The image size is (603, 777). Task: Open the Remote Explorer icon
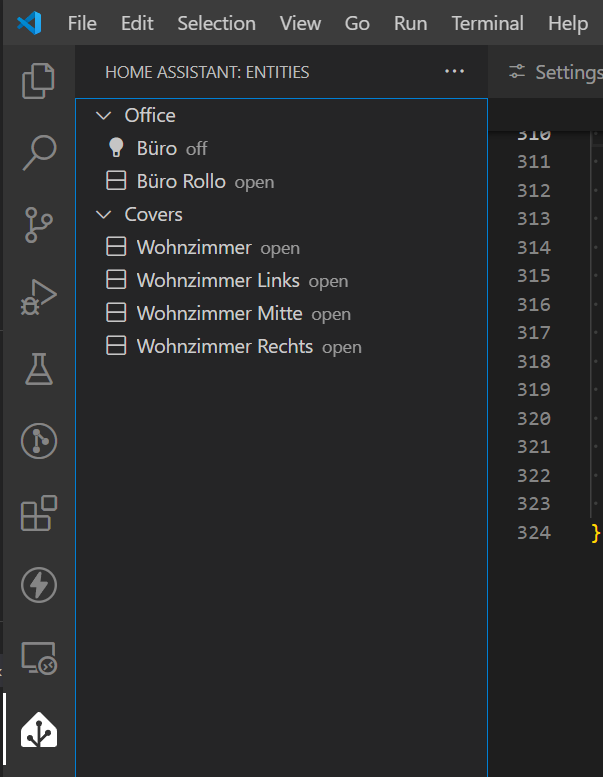(39, 658)
